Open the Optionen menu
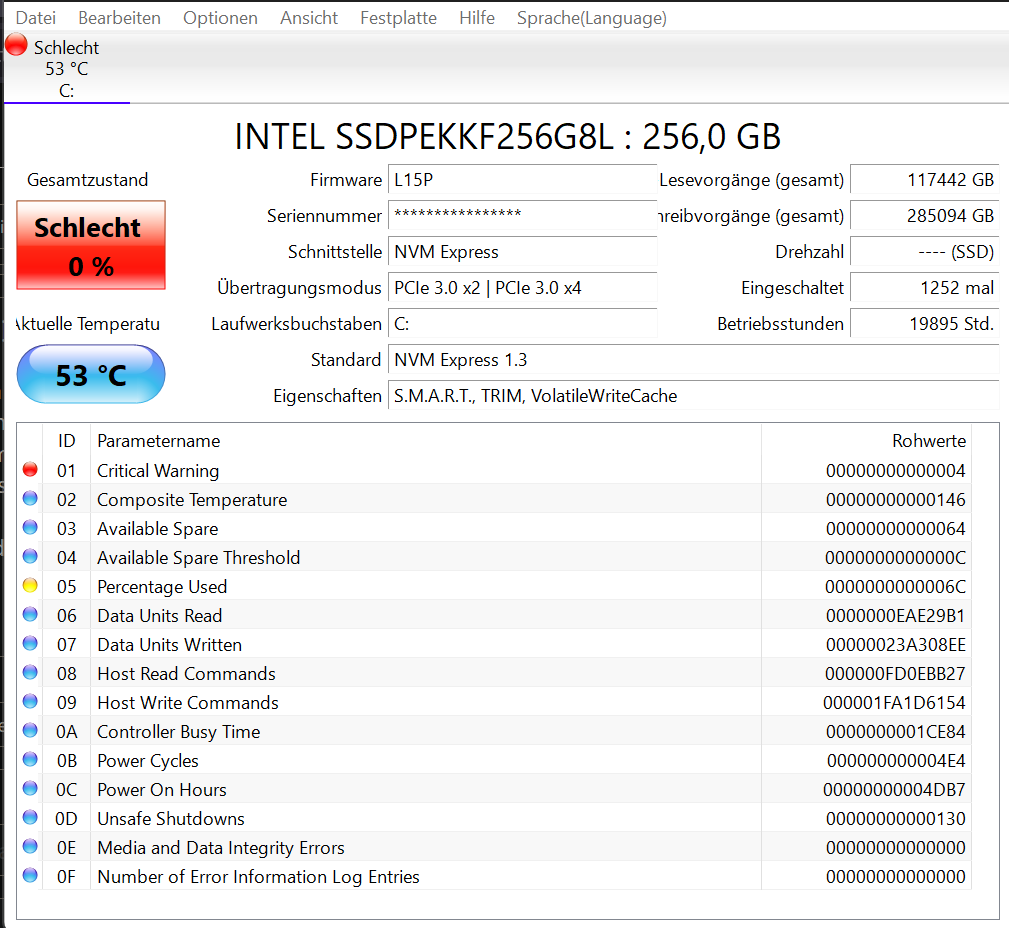1009x928 pixels. click(x=220, y=17)
